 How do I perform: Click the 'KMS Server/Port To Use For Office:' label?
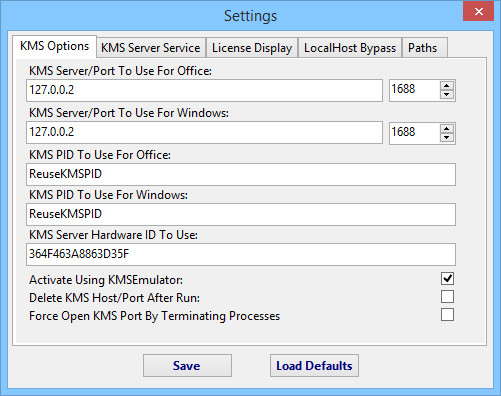(x=120, y=71)
